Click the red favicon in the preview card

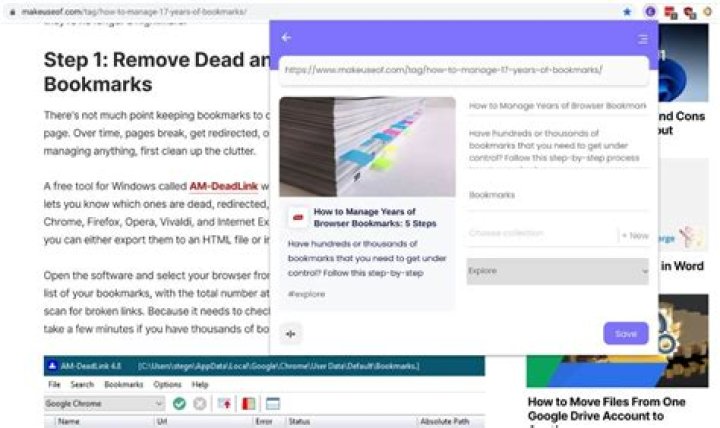click(x=298, y=217)
